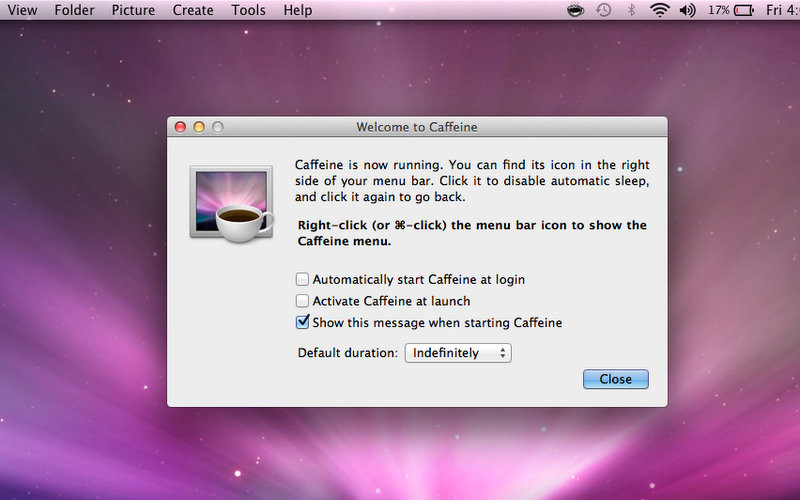
Task: Open the Create menu
Action: (x=193, y=10)
